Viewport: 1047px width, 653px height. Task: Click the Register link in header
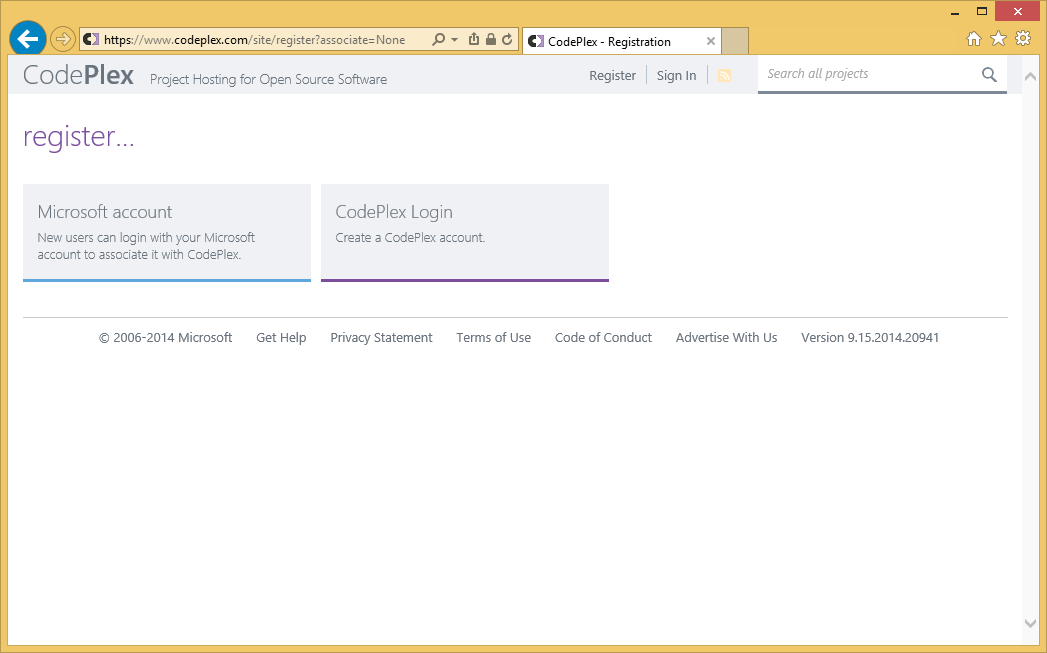[612, 75]
